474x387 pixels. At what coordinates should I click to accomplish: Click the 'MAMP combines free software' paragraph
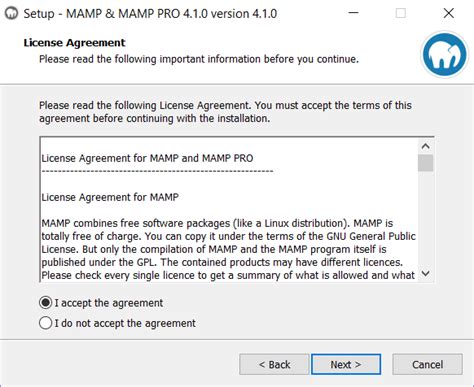229,249
